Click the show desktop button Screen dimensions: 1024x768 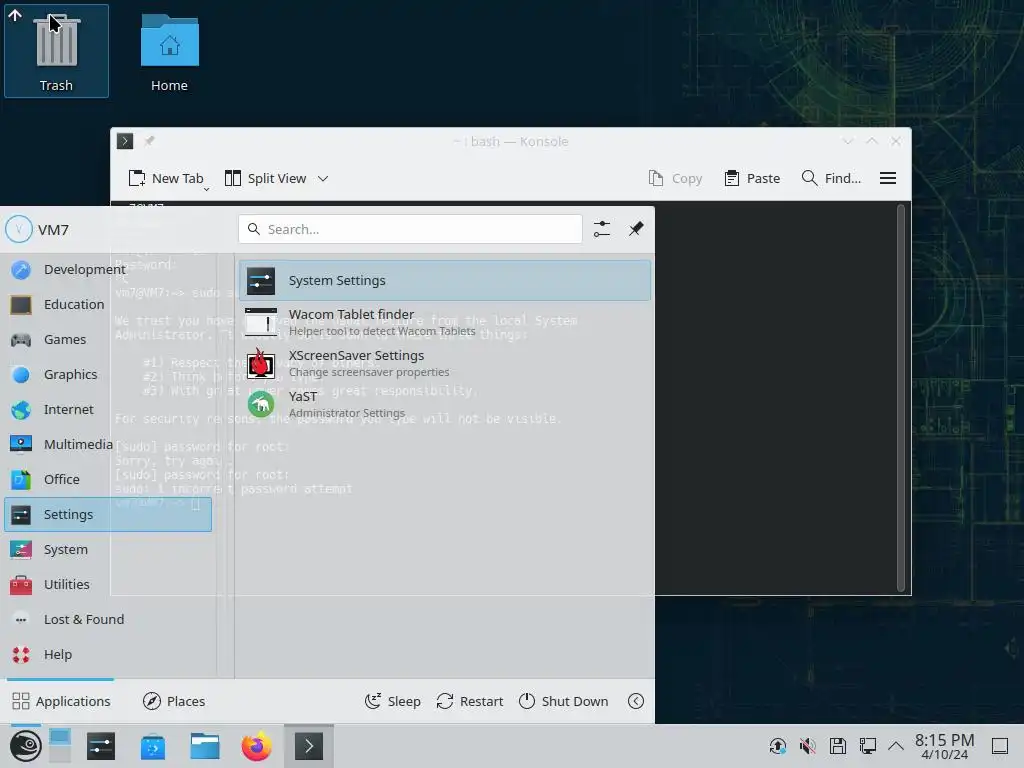click(x=1000, y=746)
